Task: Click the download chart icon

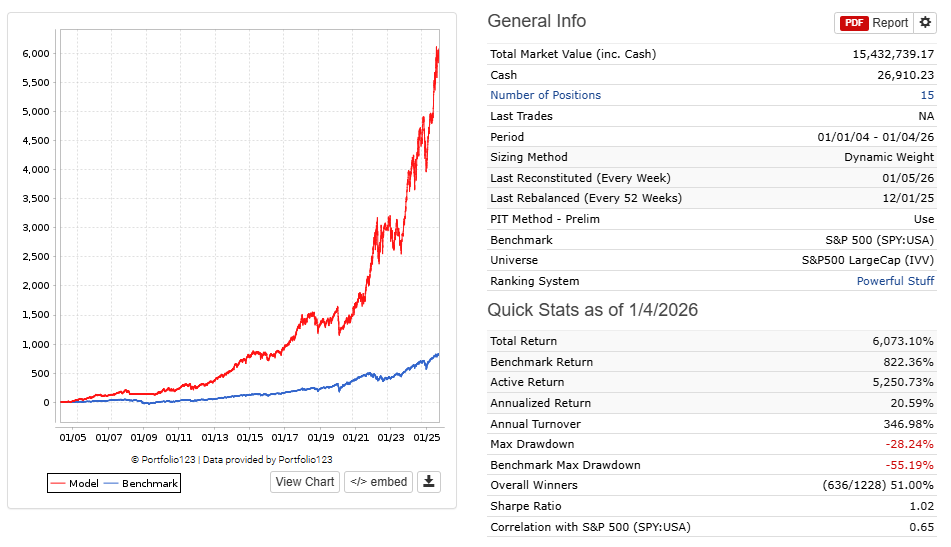Action: [429, 482]
